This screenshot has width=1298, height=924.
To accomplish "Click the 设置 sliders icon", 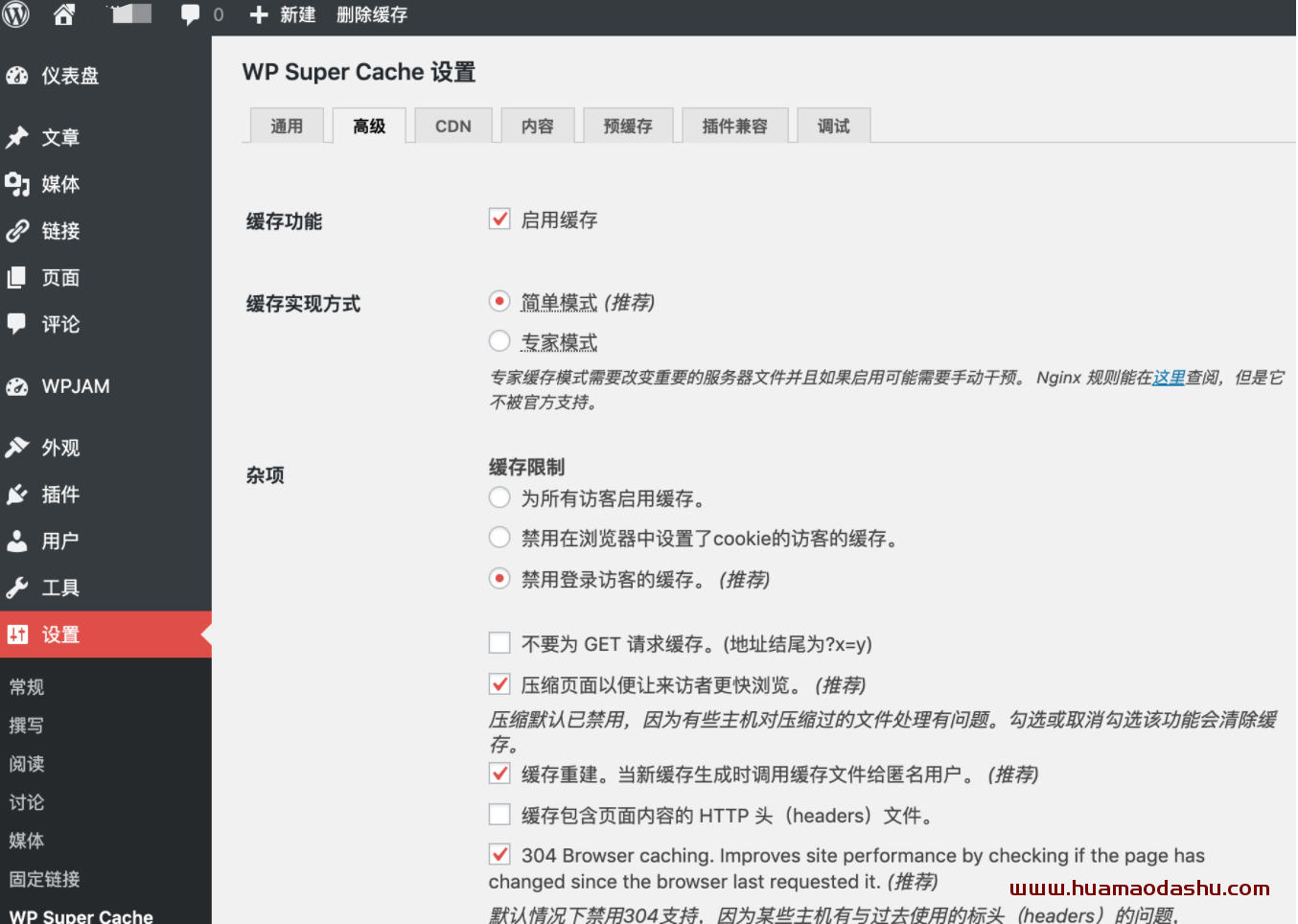I will [17, 635].
